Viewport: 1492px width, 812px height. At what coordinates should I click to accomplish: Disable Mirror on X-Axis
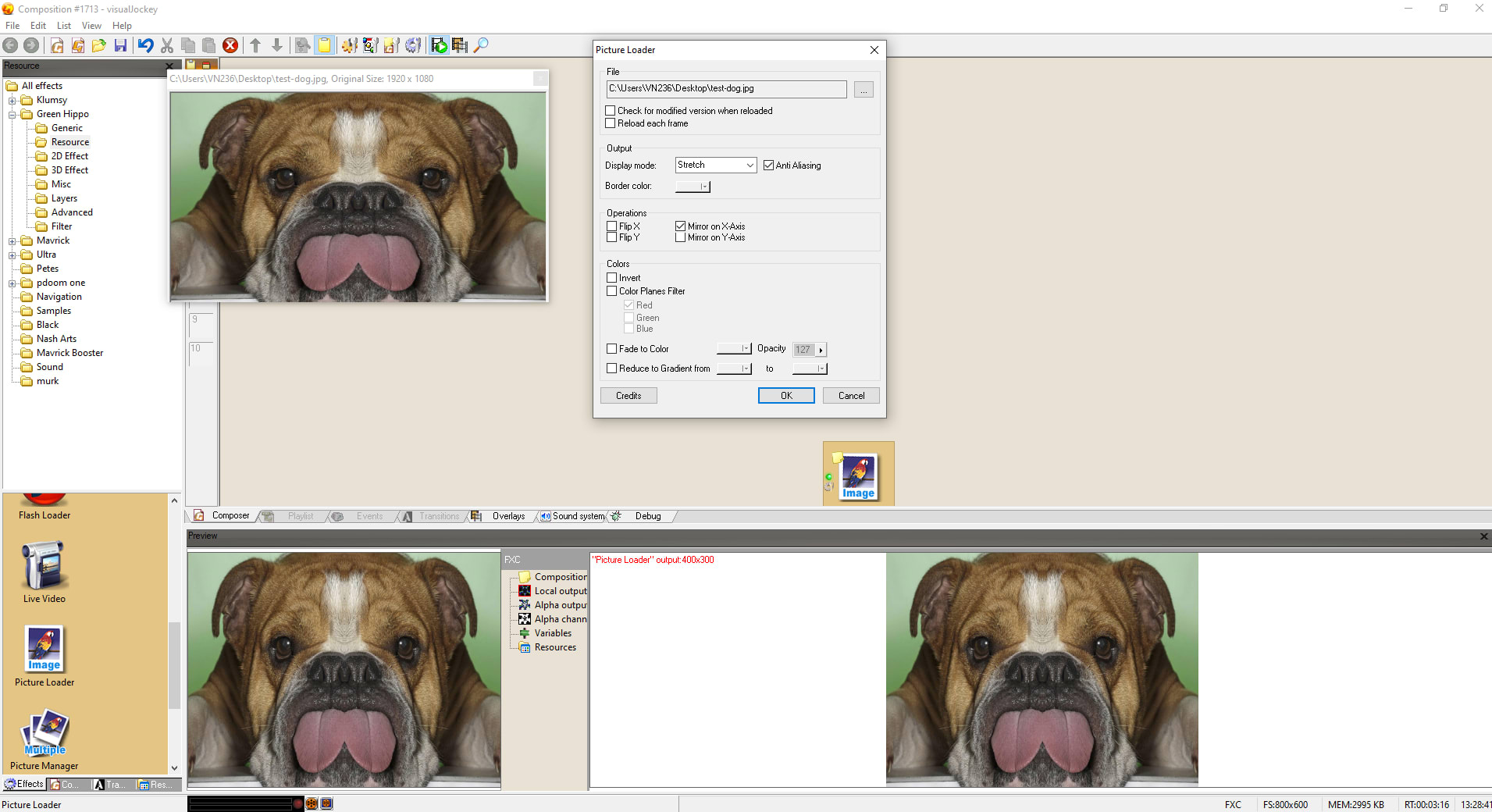pos(681,226)
